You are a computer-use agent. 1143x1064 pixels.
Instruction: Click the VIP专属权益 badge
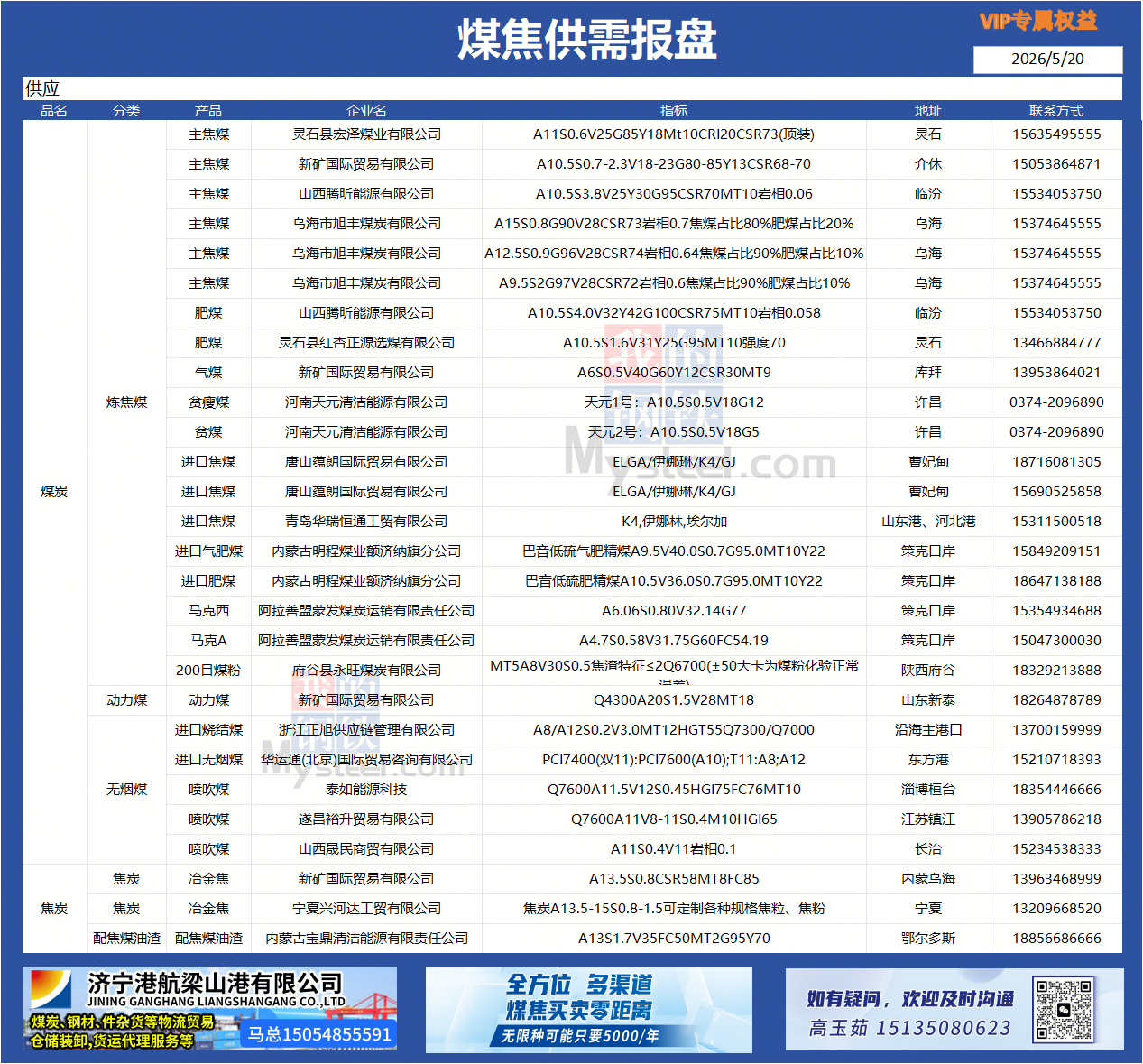(1038, 21)
